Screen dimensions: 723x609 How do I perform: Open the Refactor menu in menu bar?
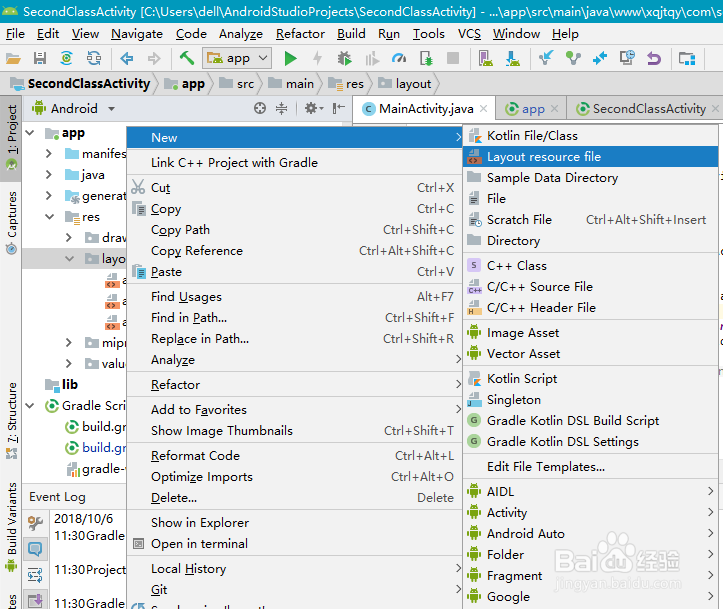[300, 34]
